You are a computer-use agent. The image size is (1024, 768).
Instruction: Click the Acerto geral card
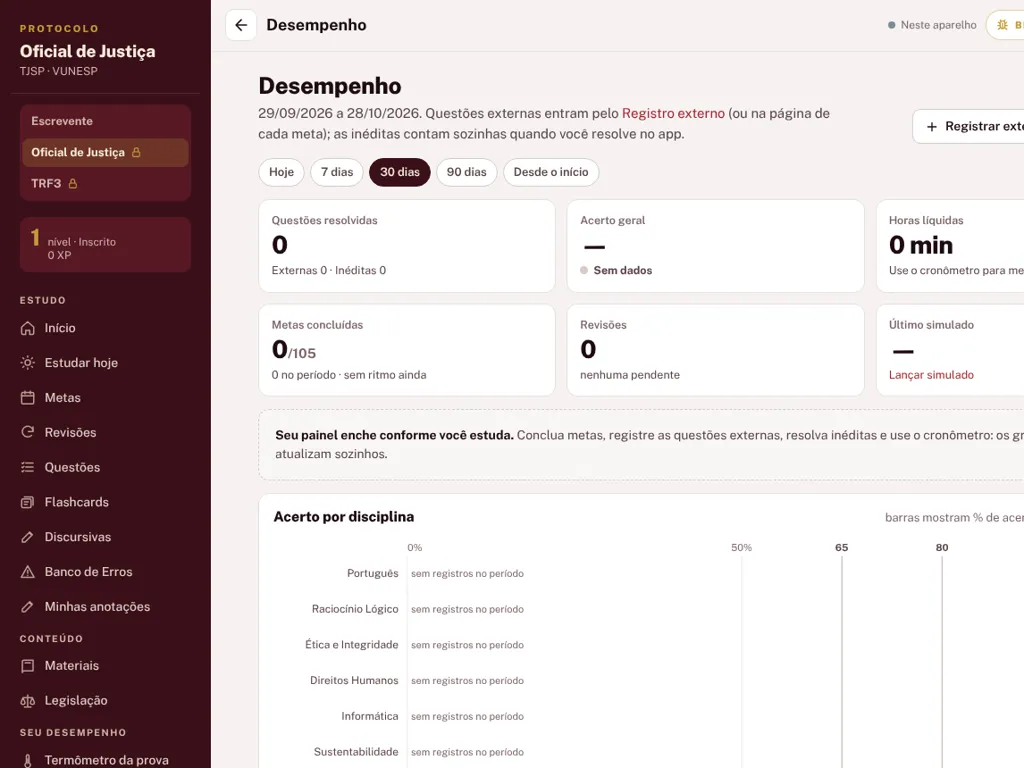click(716, 246)
